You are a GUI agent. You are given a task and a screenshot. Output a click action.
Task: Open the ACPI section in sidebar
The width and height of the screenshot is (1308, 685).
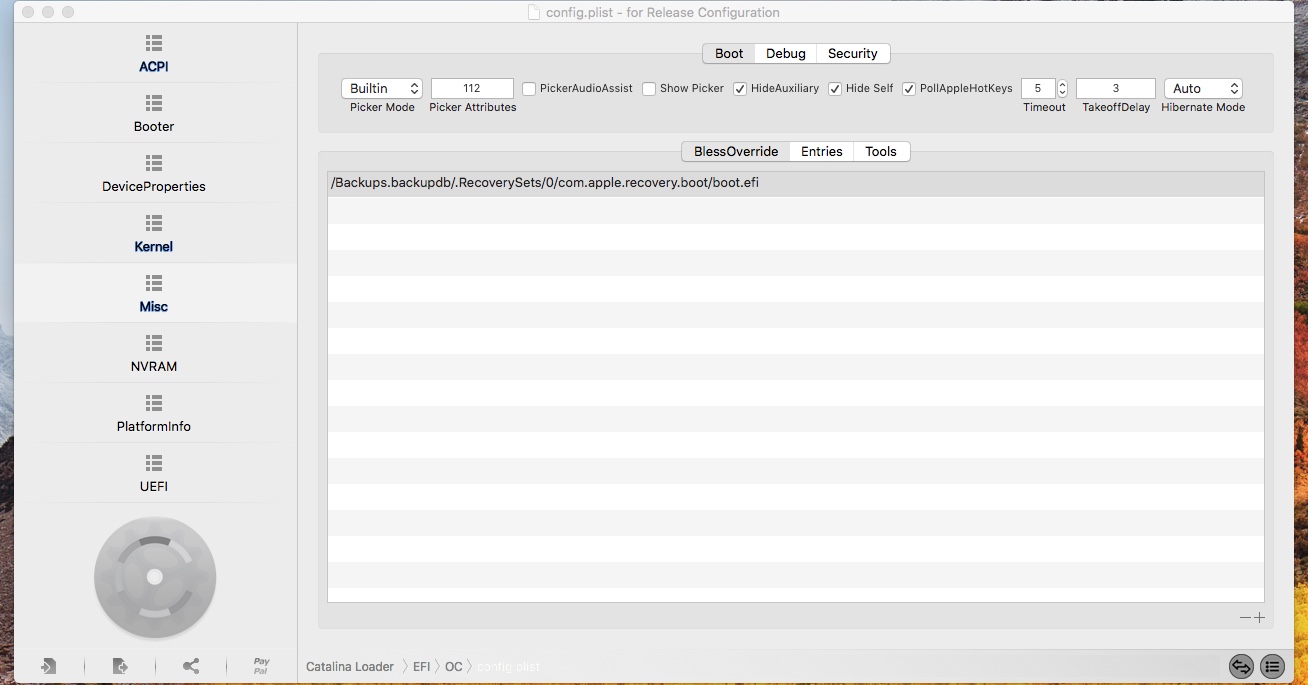click(x=154, y=54)
